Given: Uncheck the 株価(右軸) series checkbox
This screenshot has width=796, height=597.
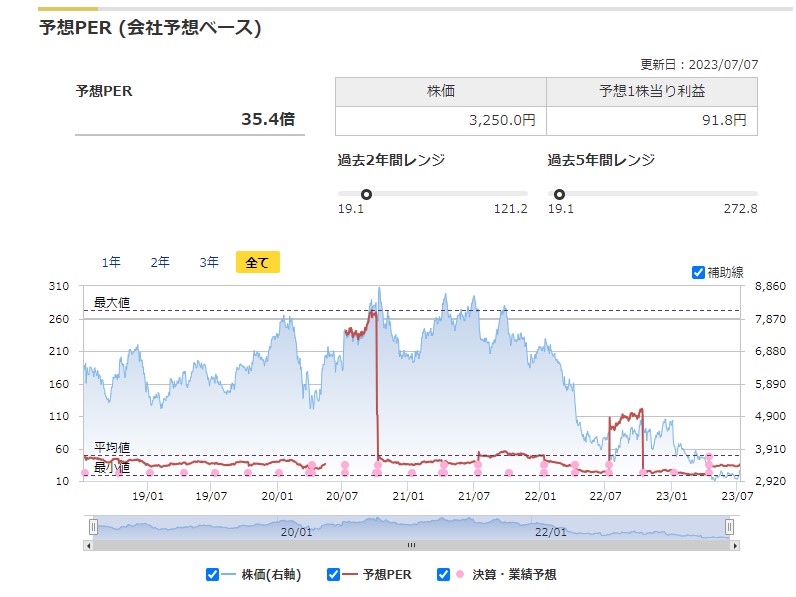Looking at the screenshot, I should tap(212, 574).
